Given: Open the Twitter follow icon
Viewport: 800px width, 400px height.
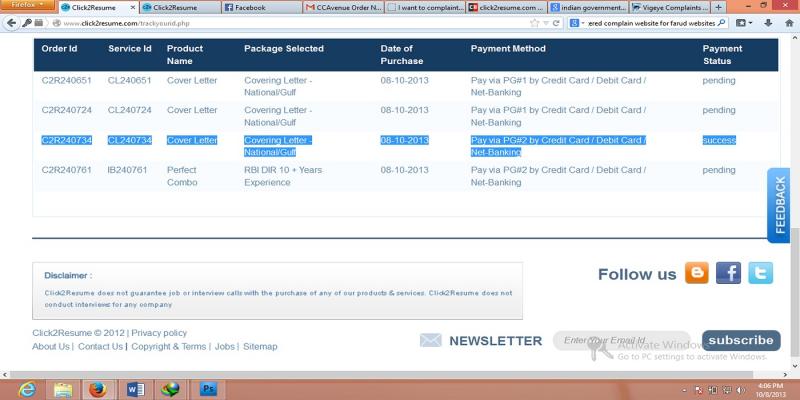Looking at the screenshot, I should 760,273.
